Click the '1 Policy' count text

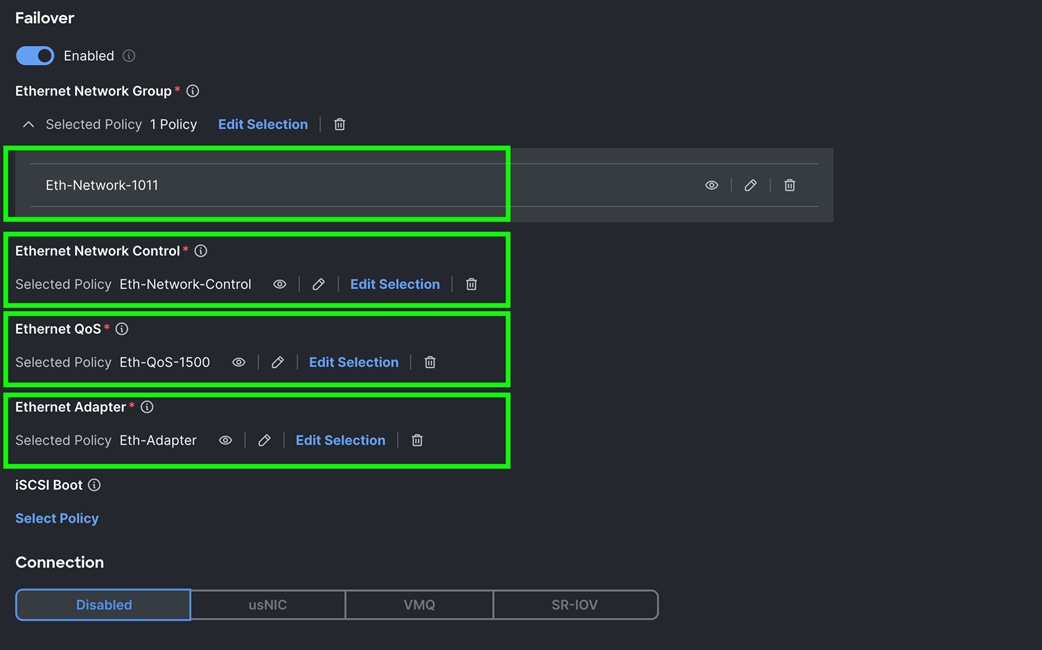[173, 124]
